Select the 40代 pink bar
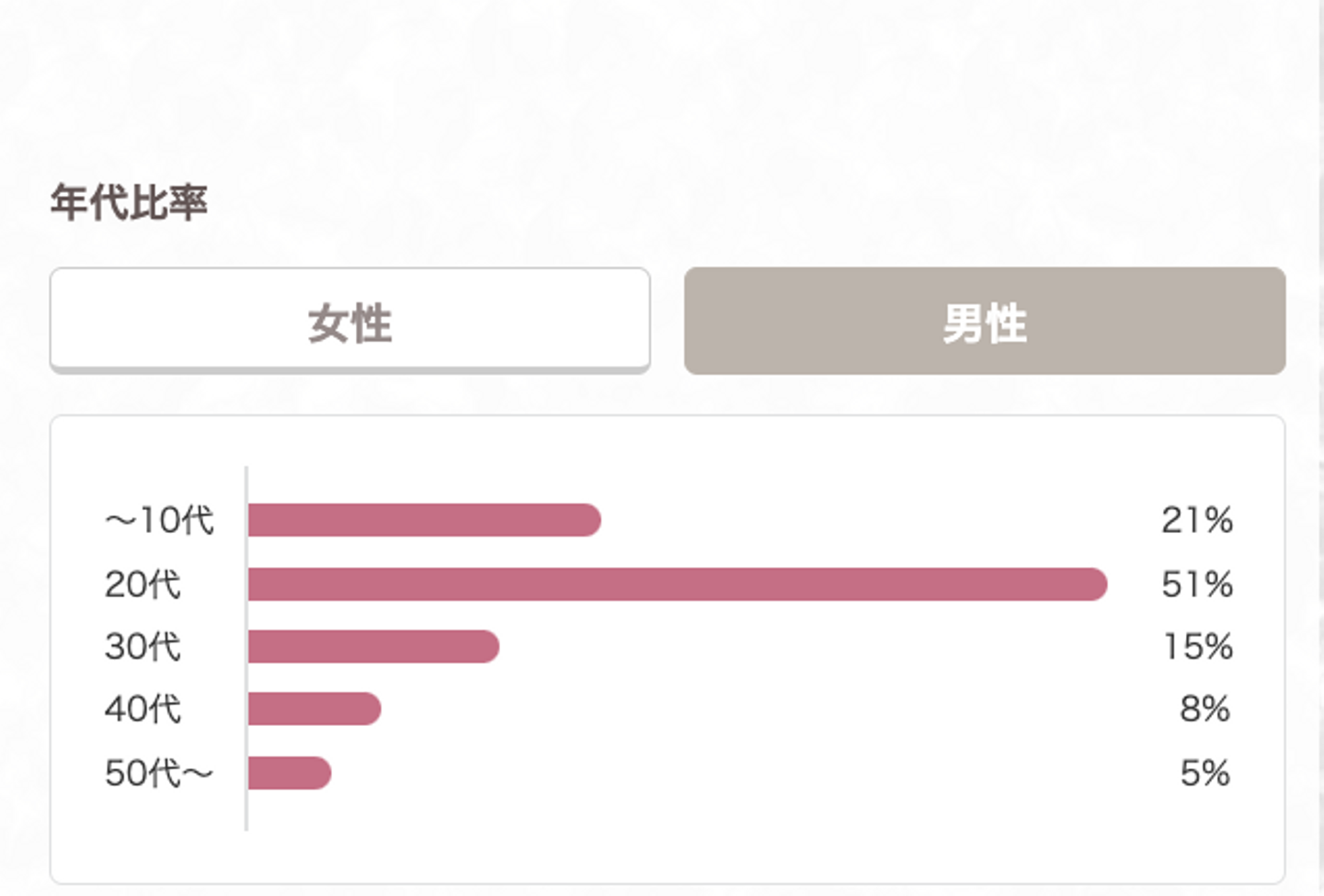1324x896 pixels. (314, 709)
